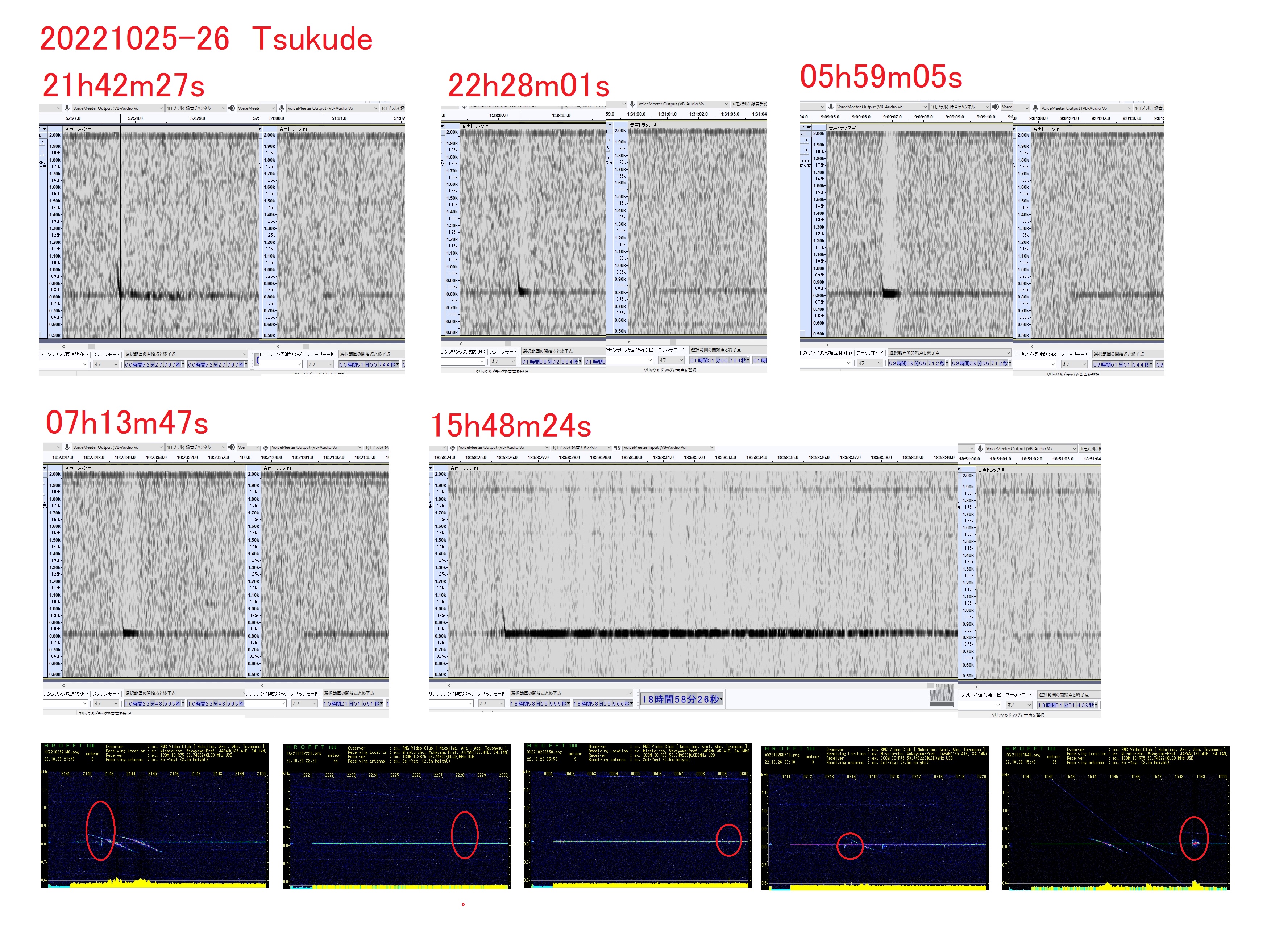
Task: Click selection start field 00時間52分27.767秒
Action: pyautogui.click(x=154, y=365)
